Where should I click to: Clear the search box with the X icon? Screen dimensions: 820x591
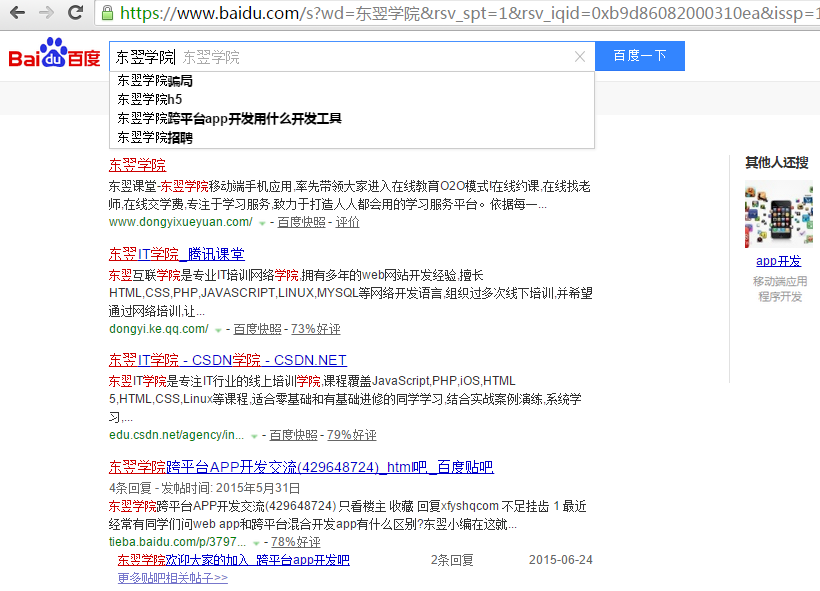[579, 56]
